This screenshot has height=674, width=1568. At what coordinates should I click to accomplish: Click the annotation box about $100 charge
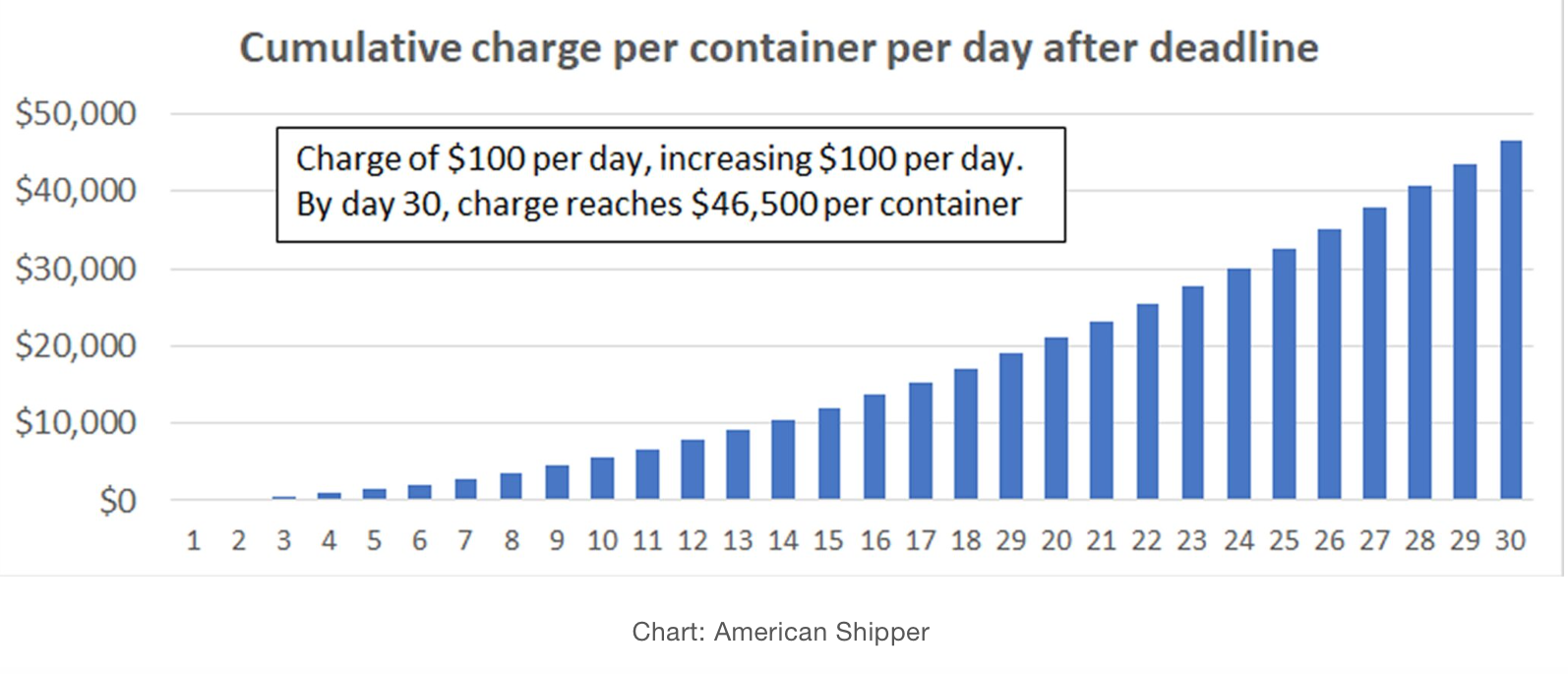coord(670,183)
